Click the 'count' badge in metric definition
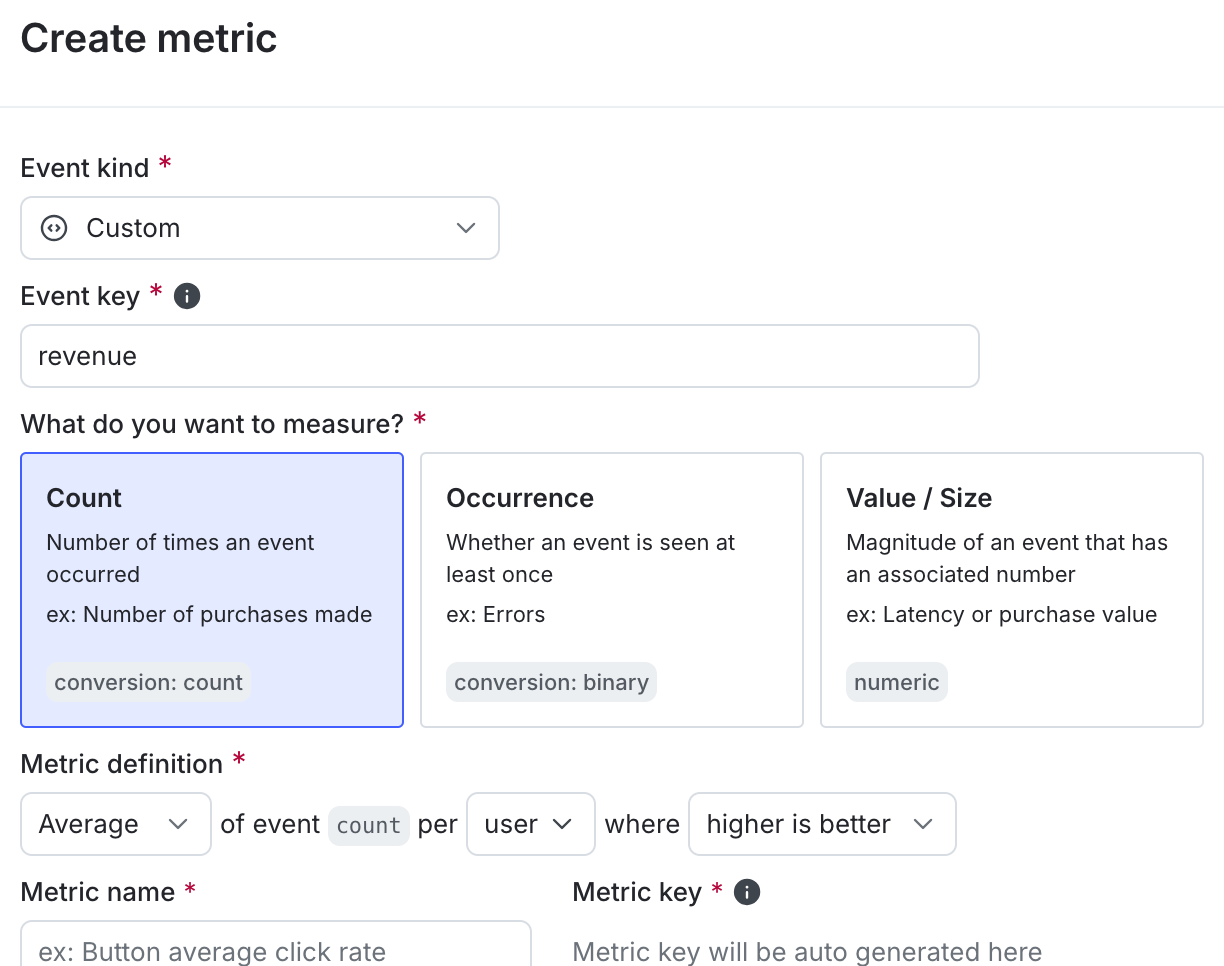The width and height of the screenshot is (1224, 966). click(368, 826)
